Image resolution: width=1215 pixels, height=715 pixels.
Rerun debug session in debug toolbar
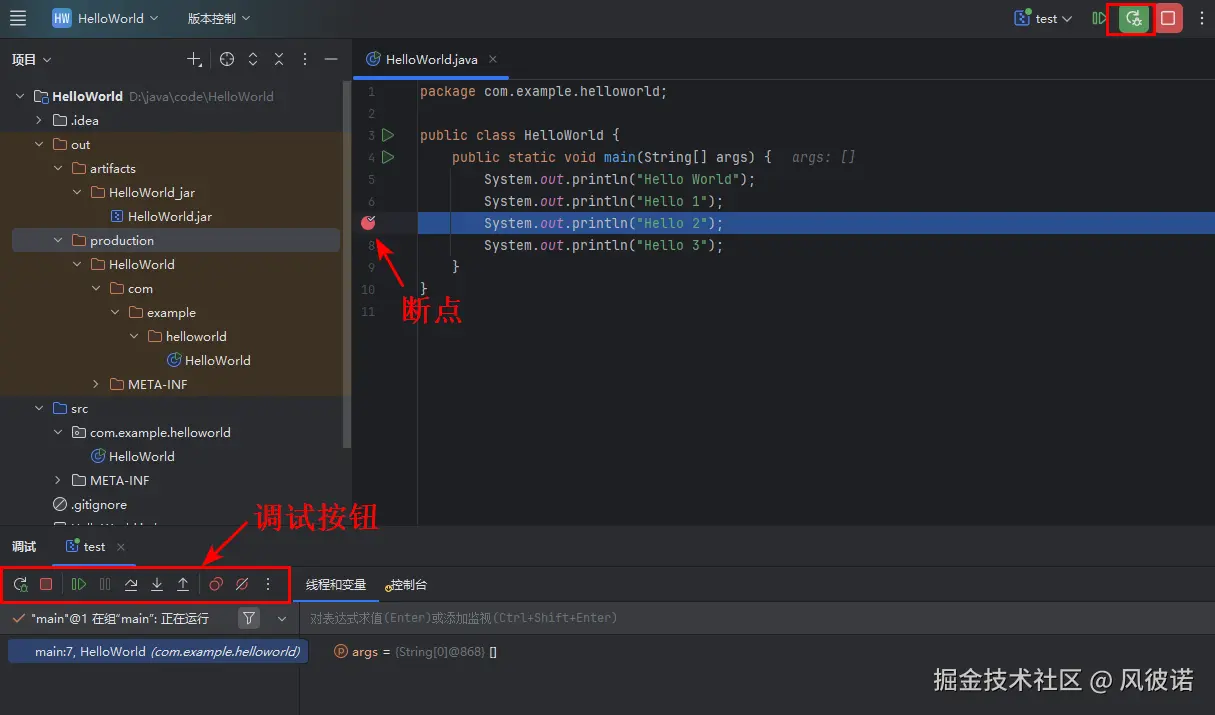20,584
